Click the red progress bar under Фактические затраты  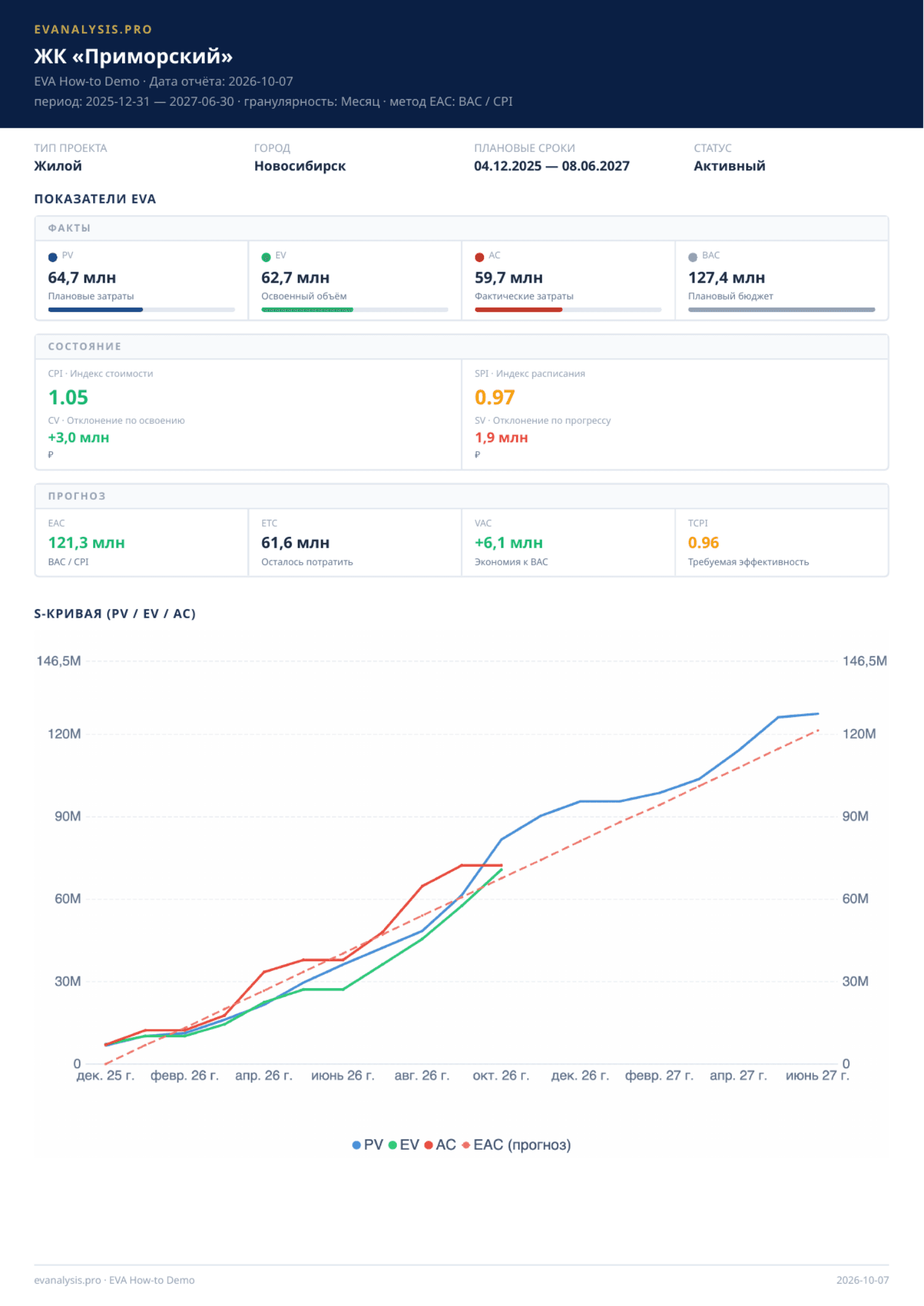[519, 310]
